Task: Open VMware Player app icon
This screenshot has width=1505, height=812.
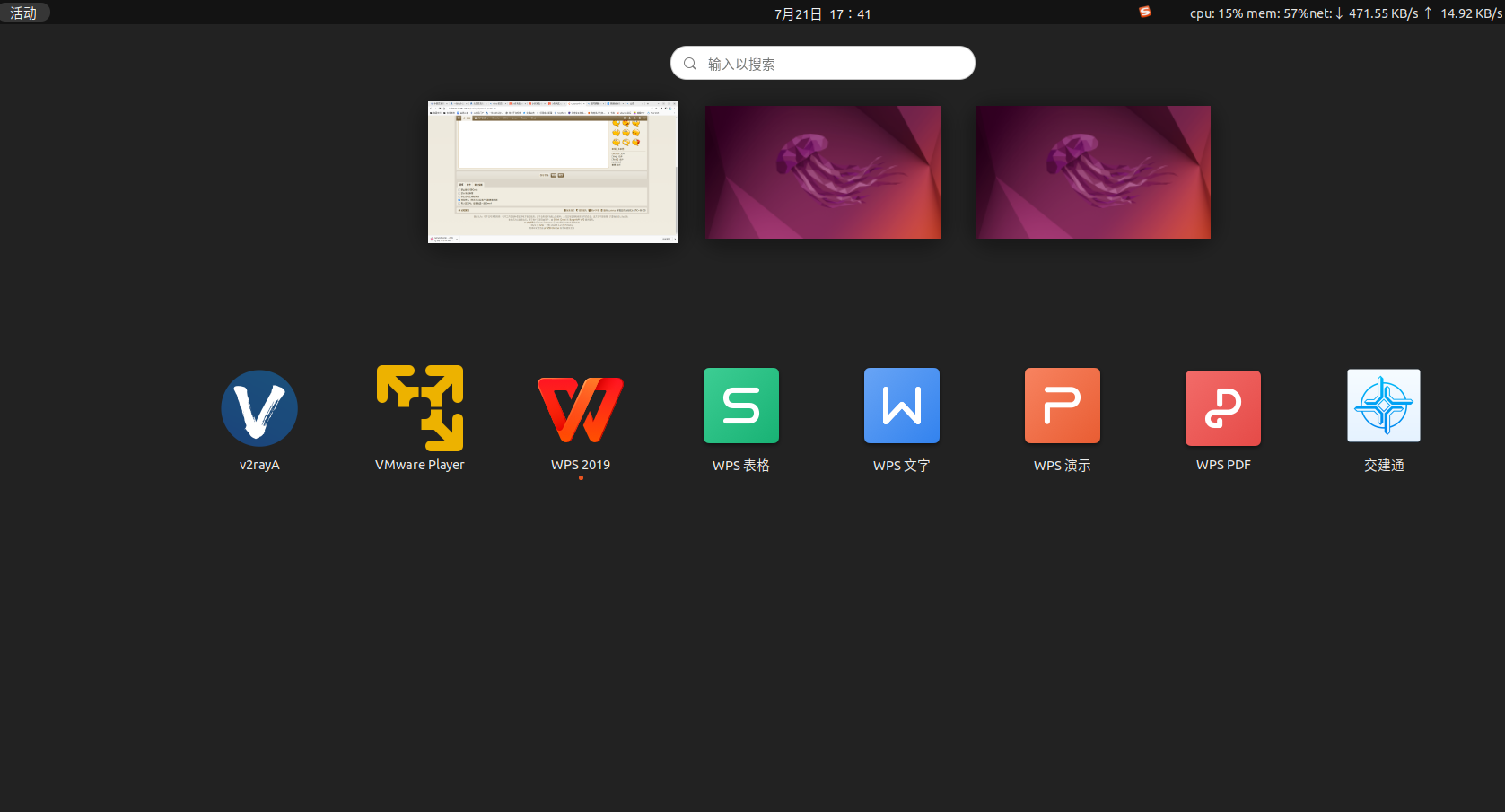Action: [420, 408]
